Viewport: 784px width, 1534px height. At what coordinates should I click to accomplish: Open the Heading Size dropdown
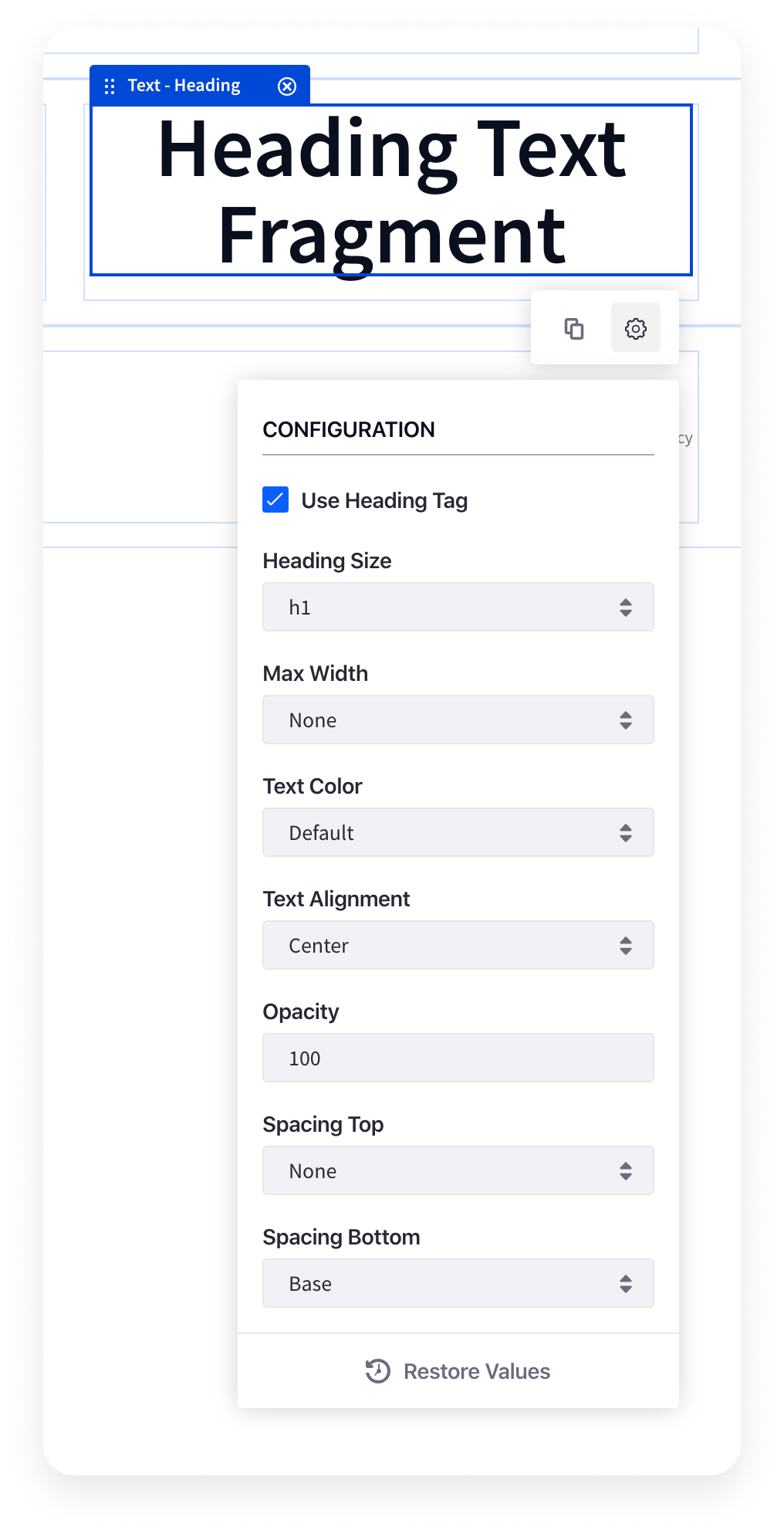pos(458,607)
